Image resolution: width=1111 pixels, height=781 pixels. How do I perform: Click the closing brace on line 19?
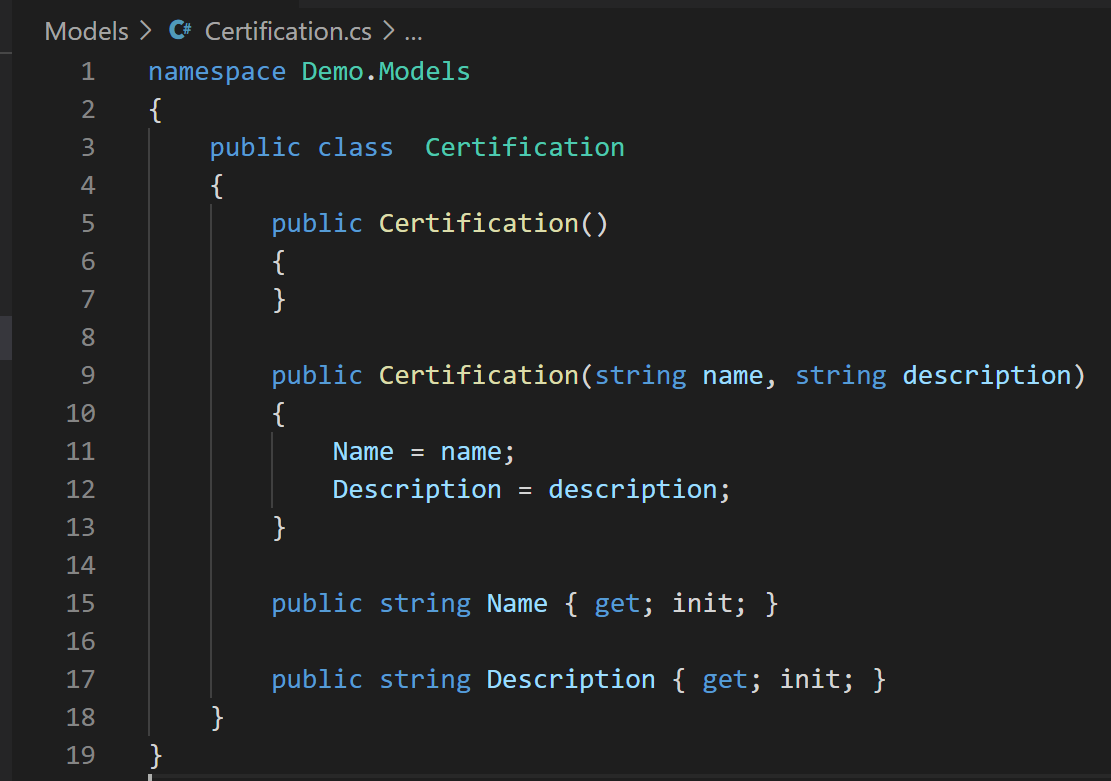click(x=154, y=755)
